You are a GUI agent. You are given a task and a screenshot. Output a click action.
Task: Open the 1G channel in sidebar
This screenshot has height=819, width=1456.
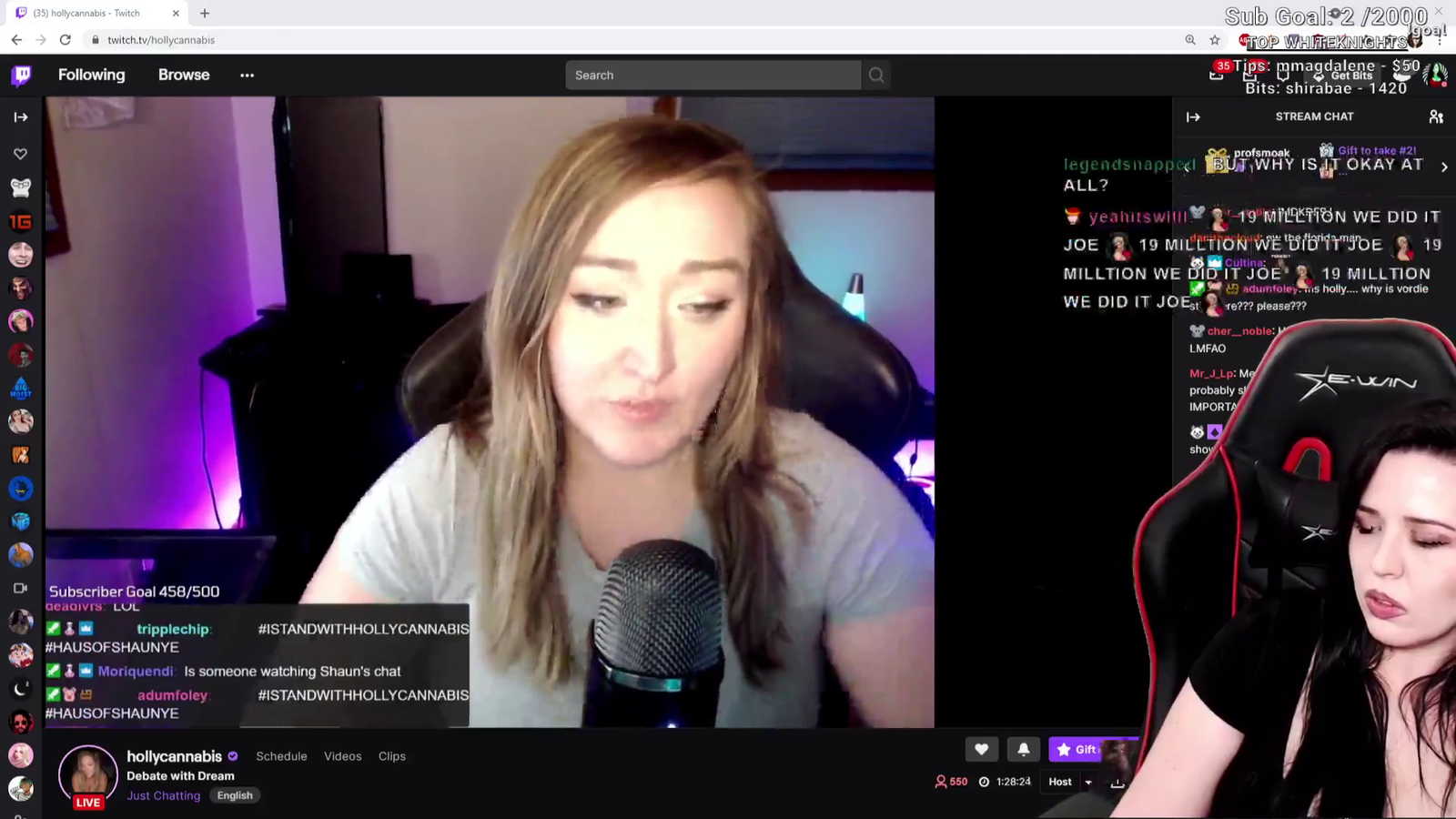pyautogui.click(x=21, y=222)
